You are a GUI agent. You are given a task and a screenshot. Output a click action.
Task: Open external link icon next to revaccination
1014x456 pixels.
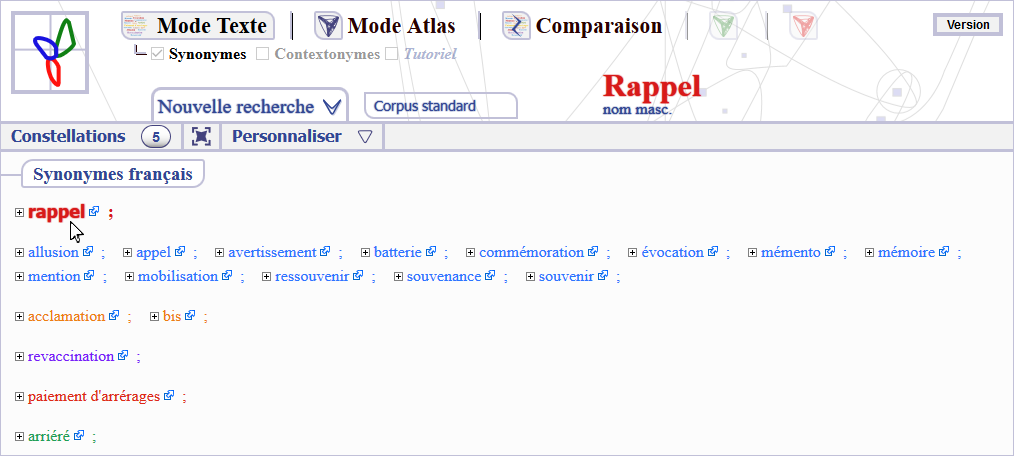123,355
